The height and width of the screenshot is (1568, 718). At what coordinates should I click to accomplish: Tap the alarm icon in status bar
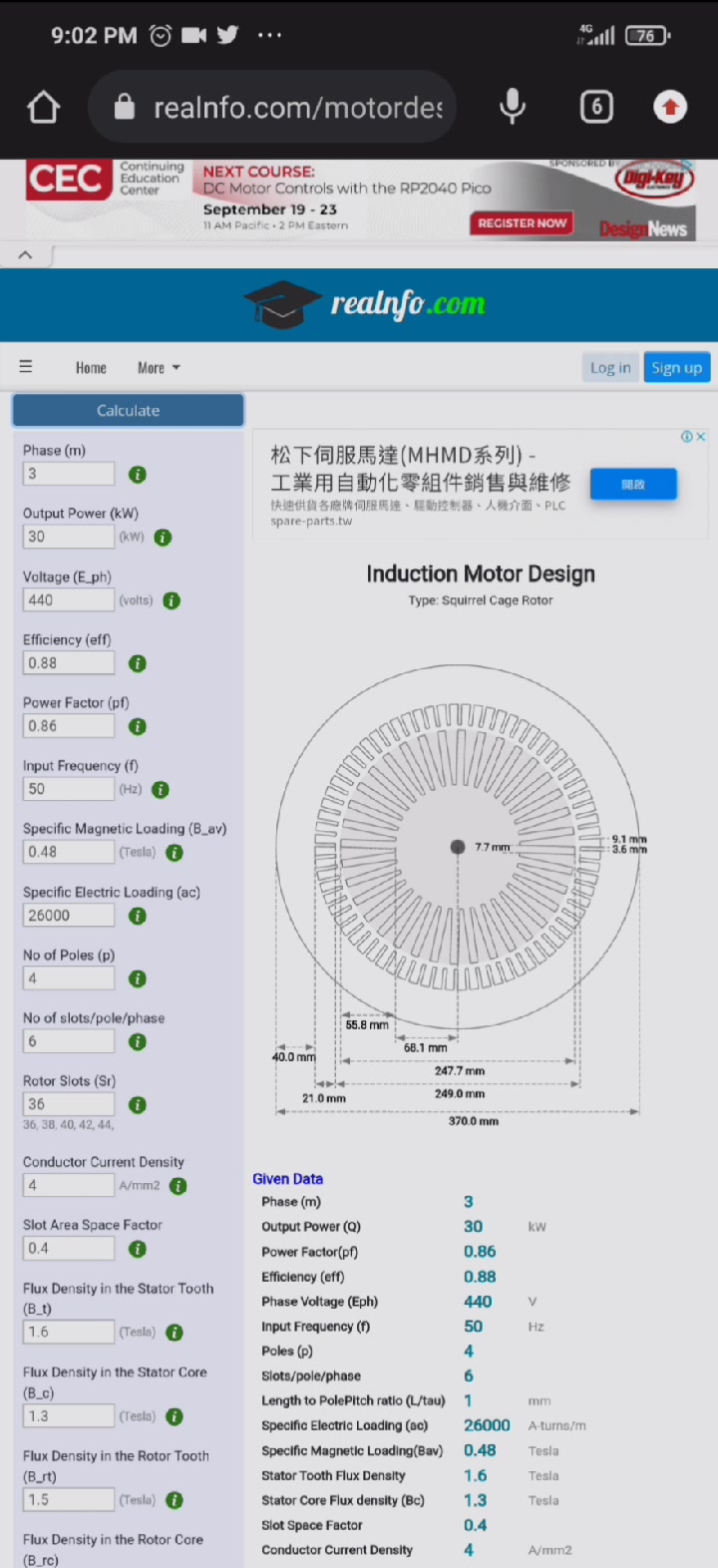[161, 35]
